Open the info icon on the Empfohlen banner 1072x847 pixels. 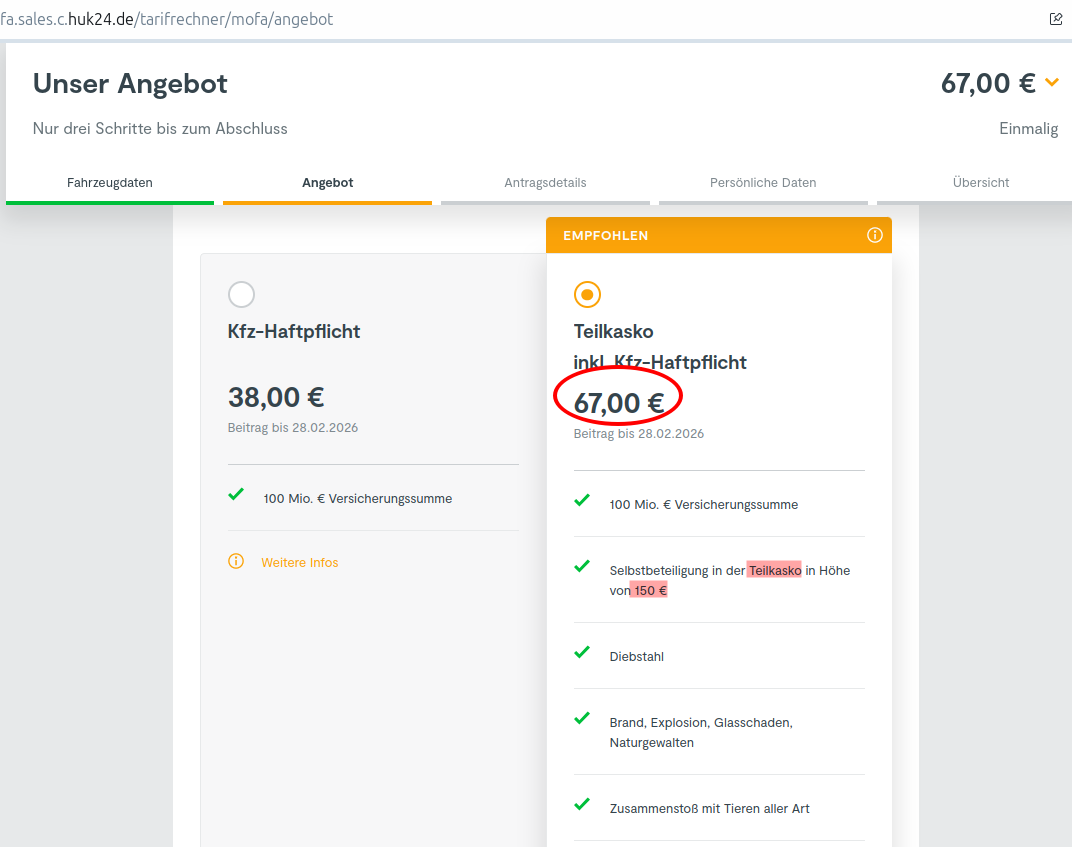[874, 235]
